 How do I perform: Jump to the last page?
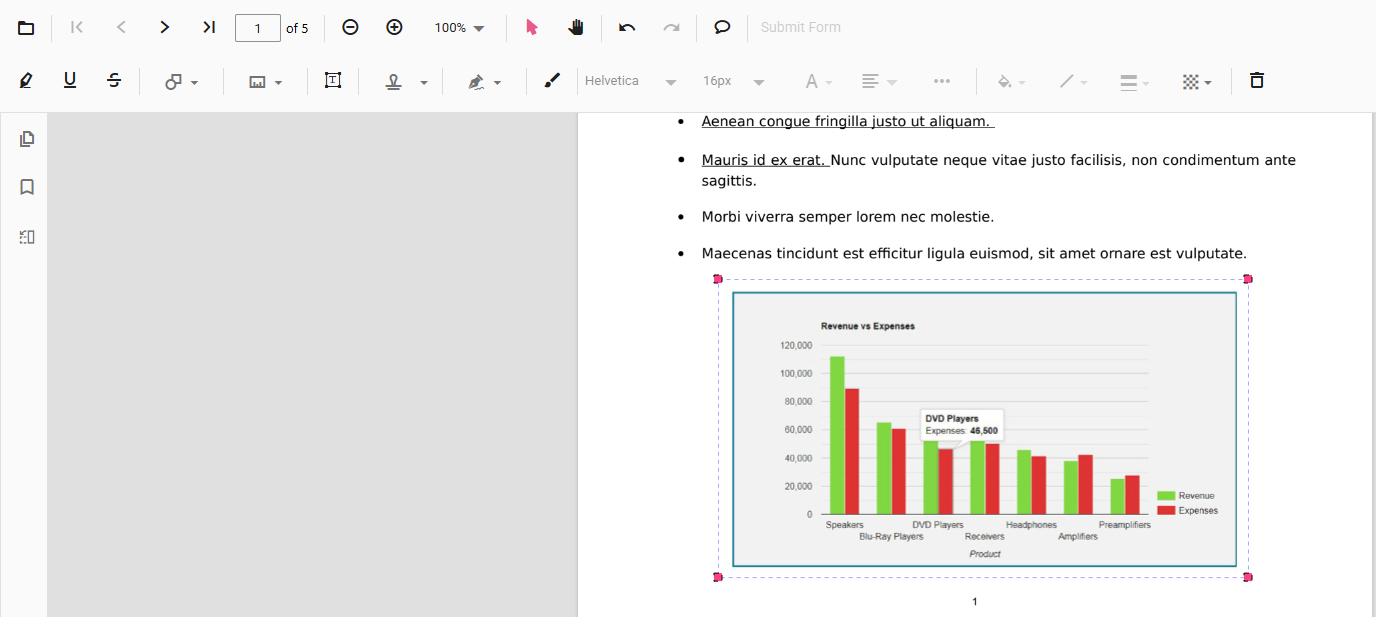coord(209,28)
